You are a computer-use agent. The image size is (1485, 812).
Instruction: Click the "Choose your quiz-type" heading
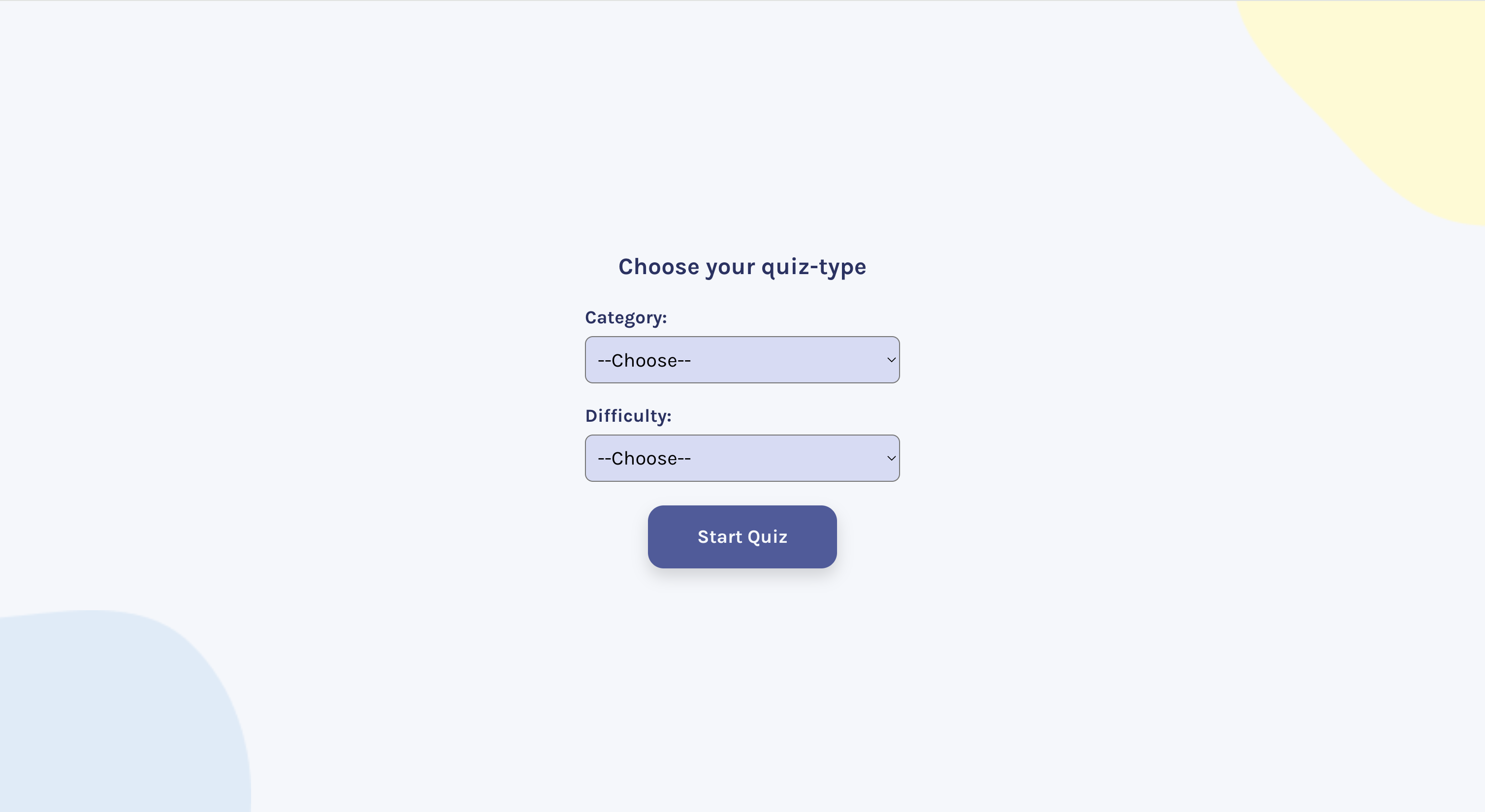pyautogui.click(x=742, y=267)
